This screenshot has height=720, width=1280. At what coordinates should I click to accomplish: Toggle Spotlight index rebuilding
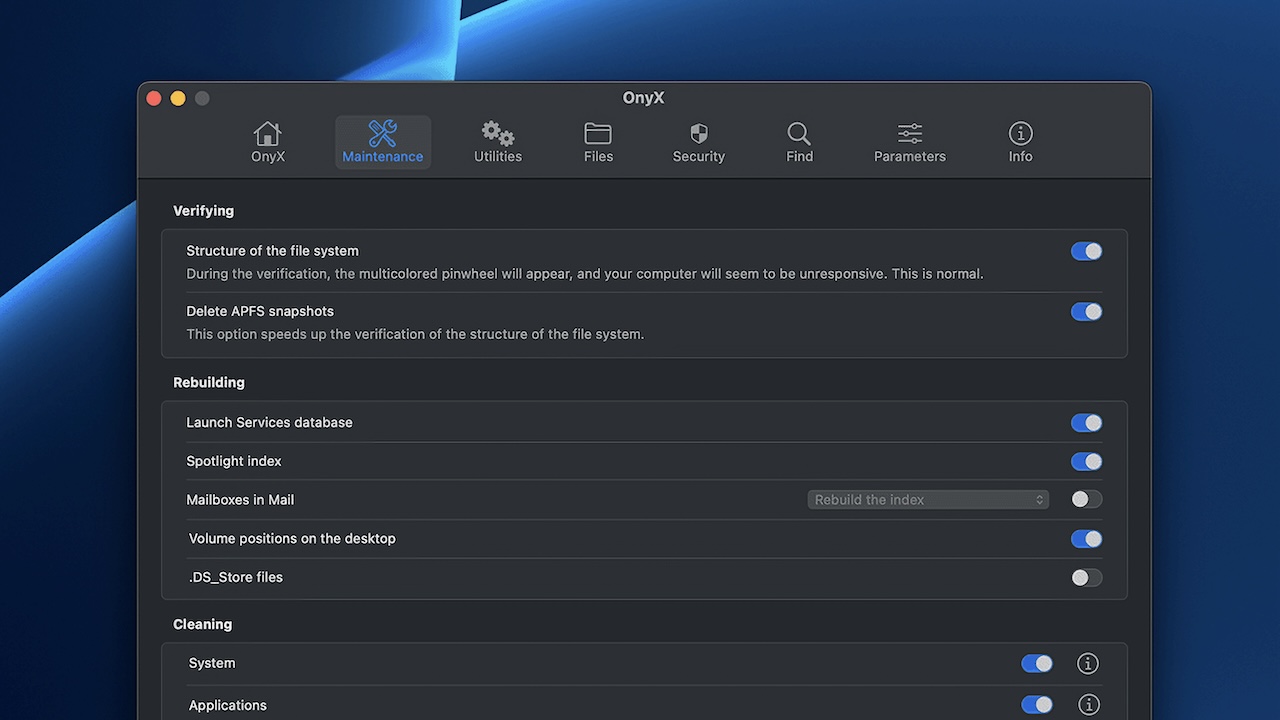(1086, 461)
